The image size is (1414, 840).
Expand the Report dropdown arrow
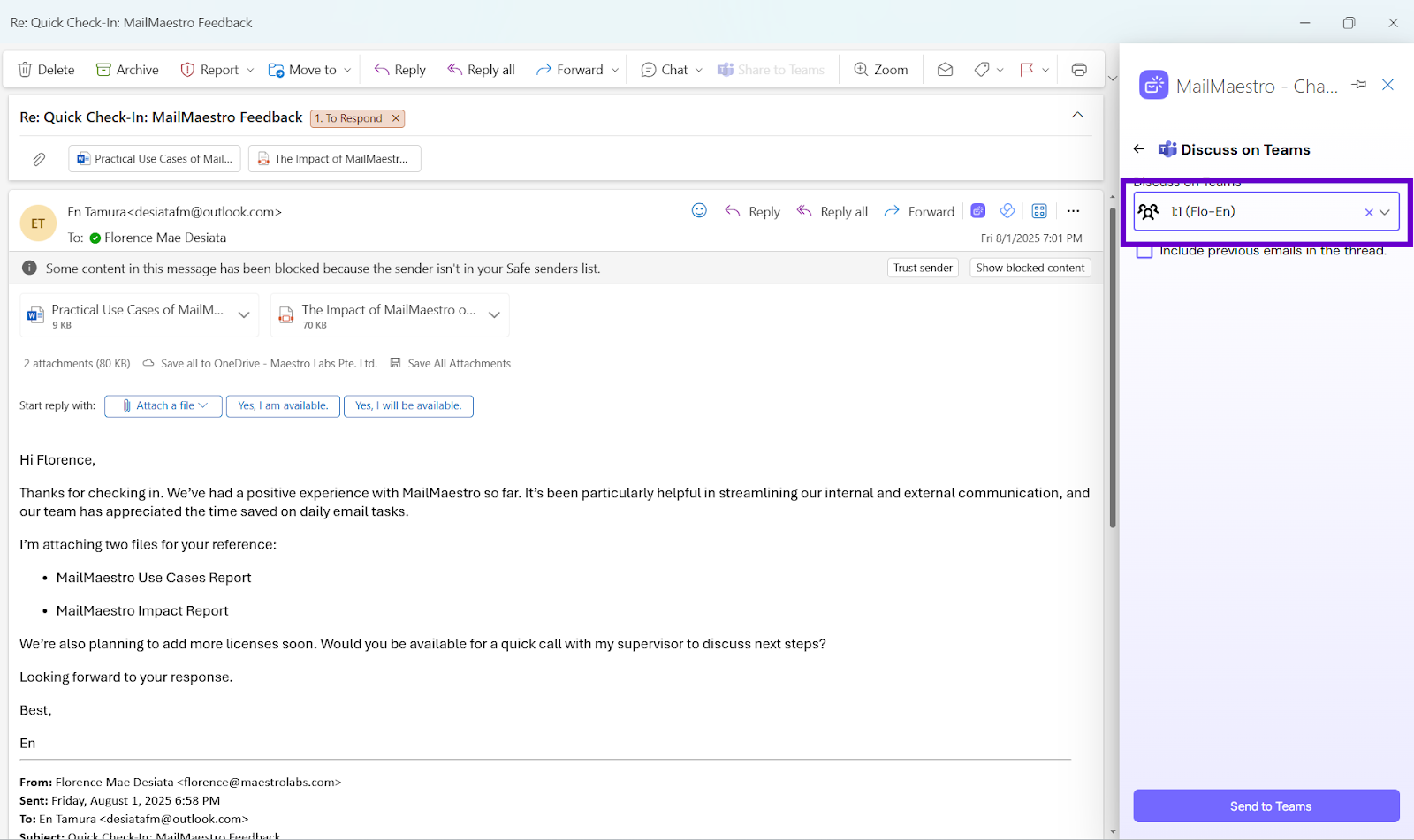click(251, 70)
